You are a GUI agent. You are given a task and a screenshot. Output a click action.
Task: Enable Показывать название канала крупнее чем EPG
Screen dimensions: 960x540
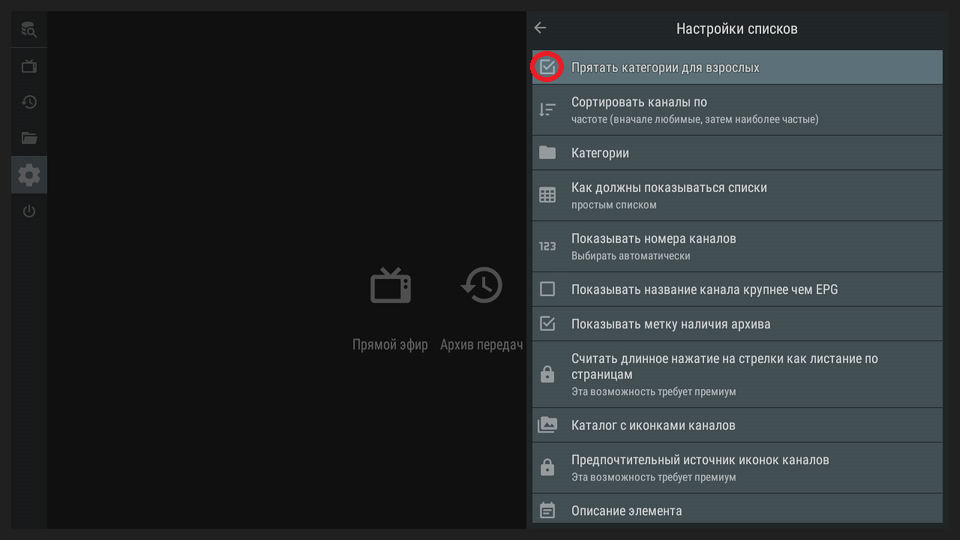[547, 289]
